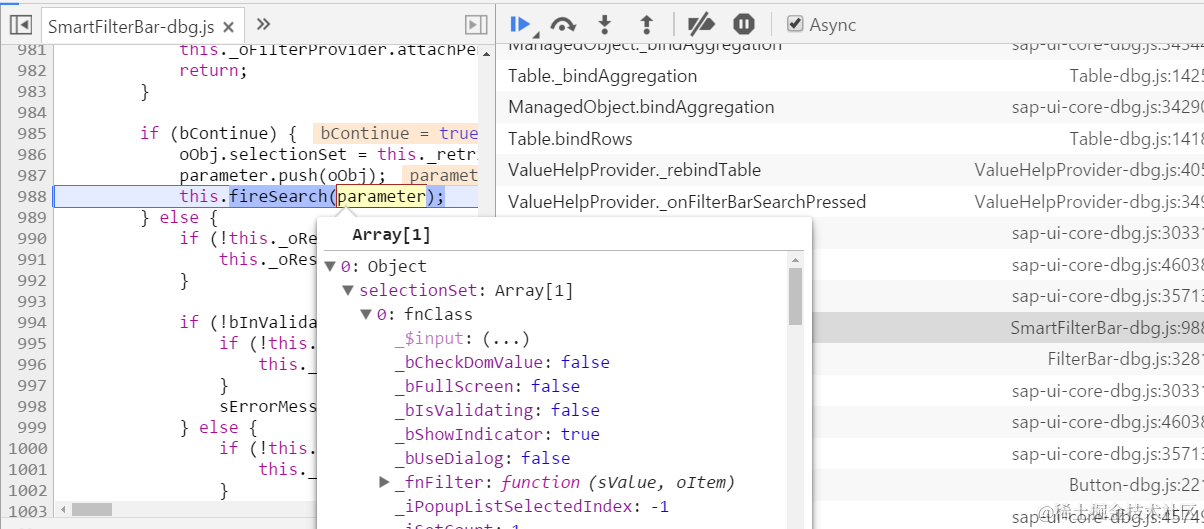Step into next function call
Image resolution: width=1204 pixels, height=529 pixels.
(605, 24)
